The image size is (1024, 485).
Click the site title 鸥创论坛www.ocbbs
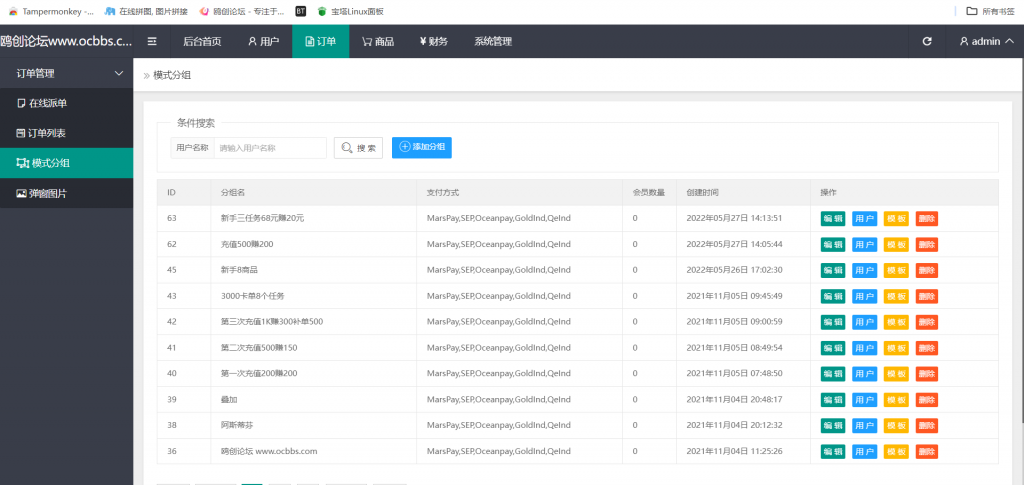pyautogui.click(x=66, y=41)
